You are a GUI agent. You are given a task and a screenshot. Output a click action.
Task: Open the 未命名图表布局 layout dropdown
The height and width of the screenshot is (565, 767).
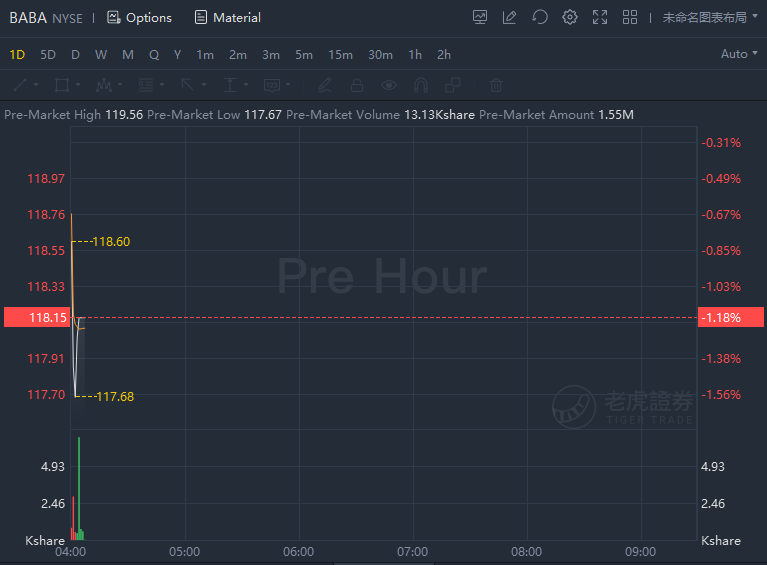pos(710,18)
